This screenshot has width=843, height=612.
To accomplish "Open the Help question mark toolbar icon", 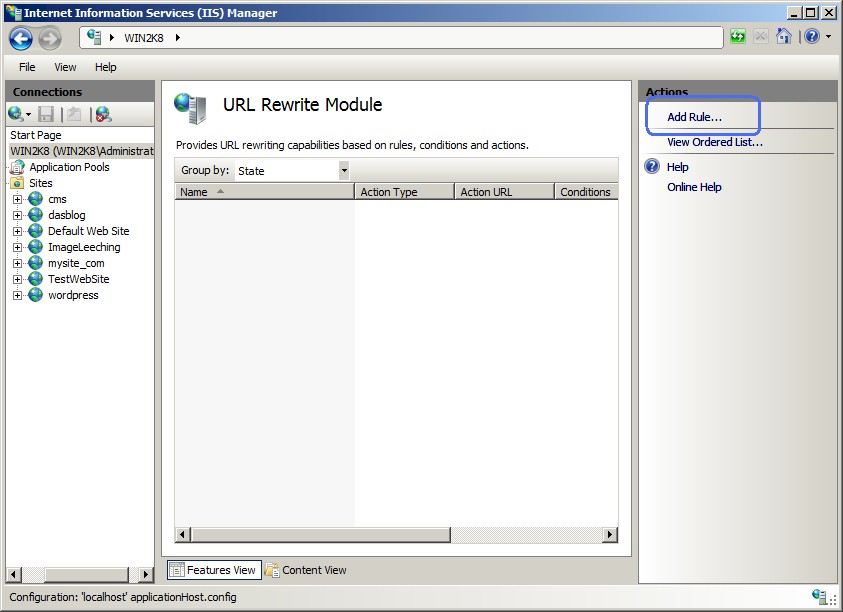I will tap(812, 37).
